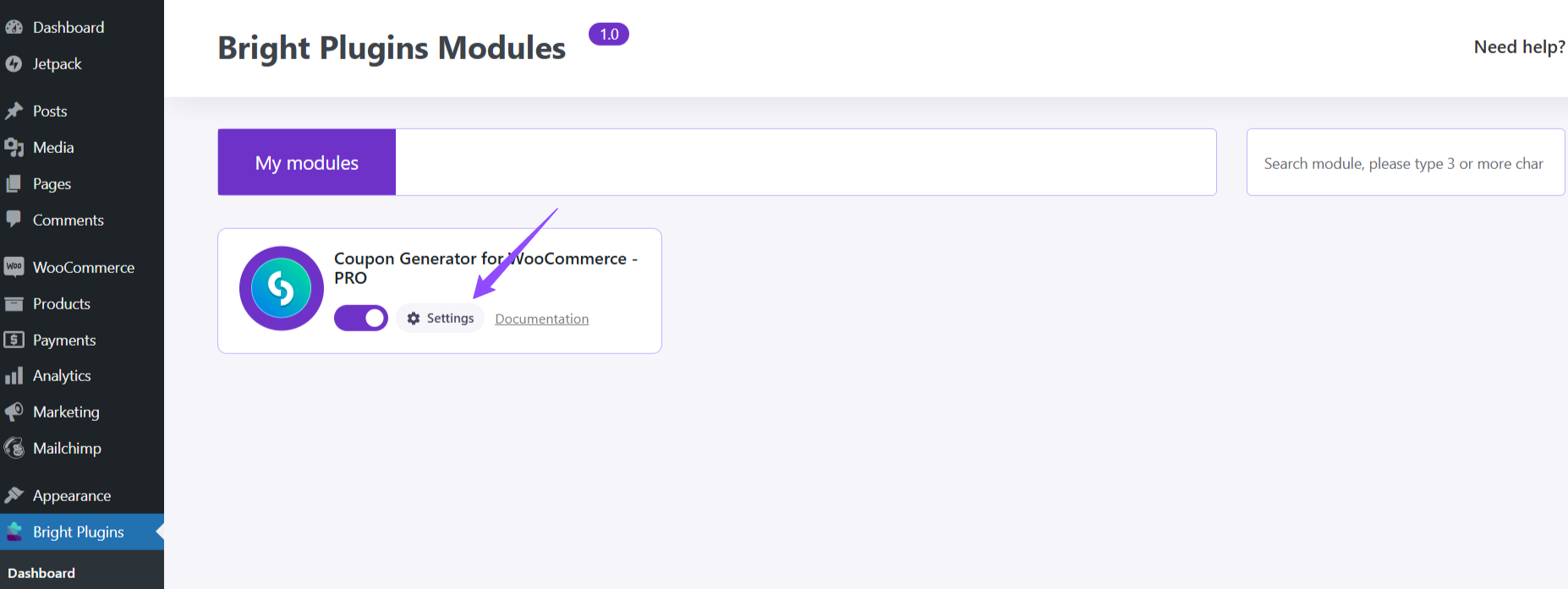Viewport: 1568px width, 589px height.
Task: Click the Comments speech bubble icon
Action: 14,220
